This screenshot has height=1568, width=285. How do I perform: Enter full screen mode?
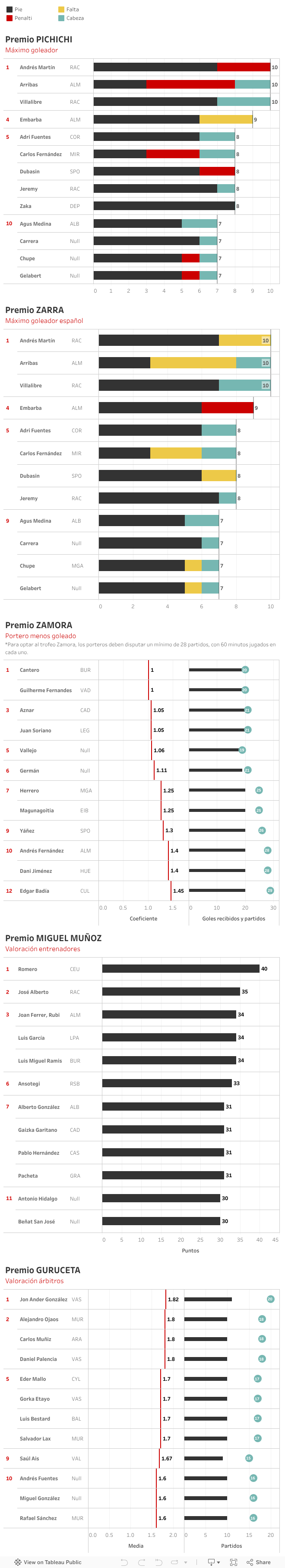(x=233, y=1562)
